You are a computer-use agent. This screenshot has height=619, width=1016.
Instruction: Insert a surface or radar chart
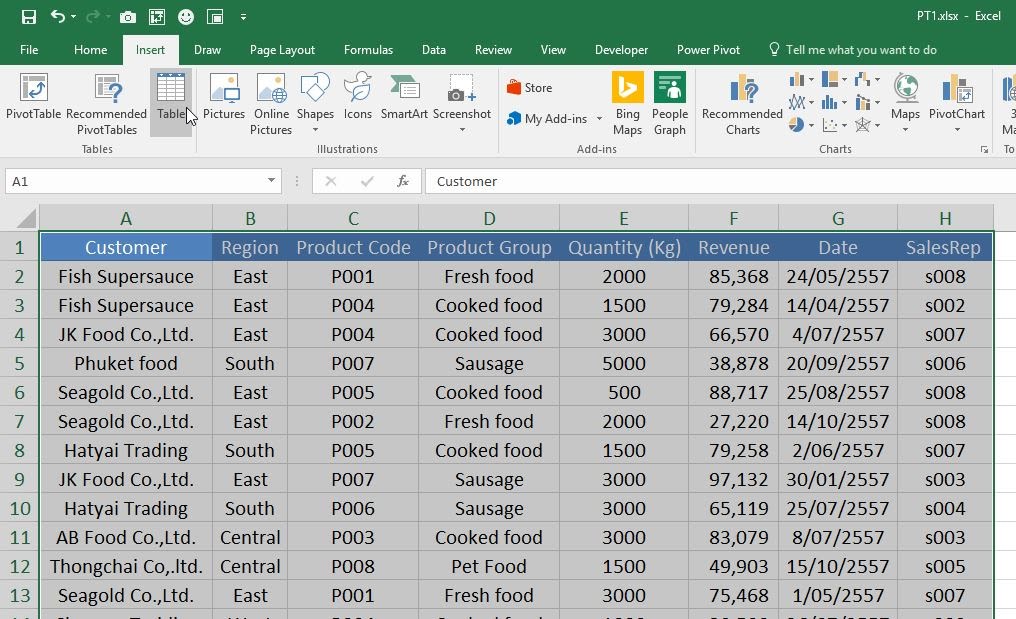point(867,124)
